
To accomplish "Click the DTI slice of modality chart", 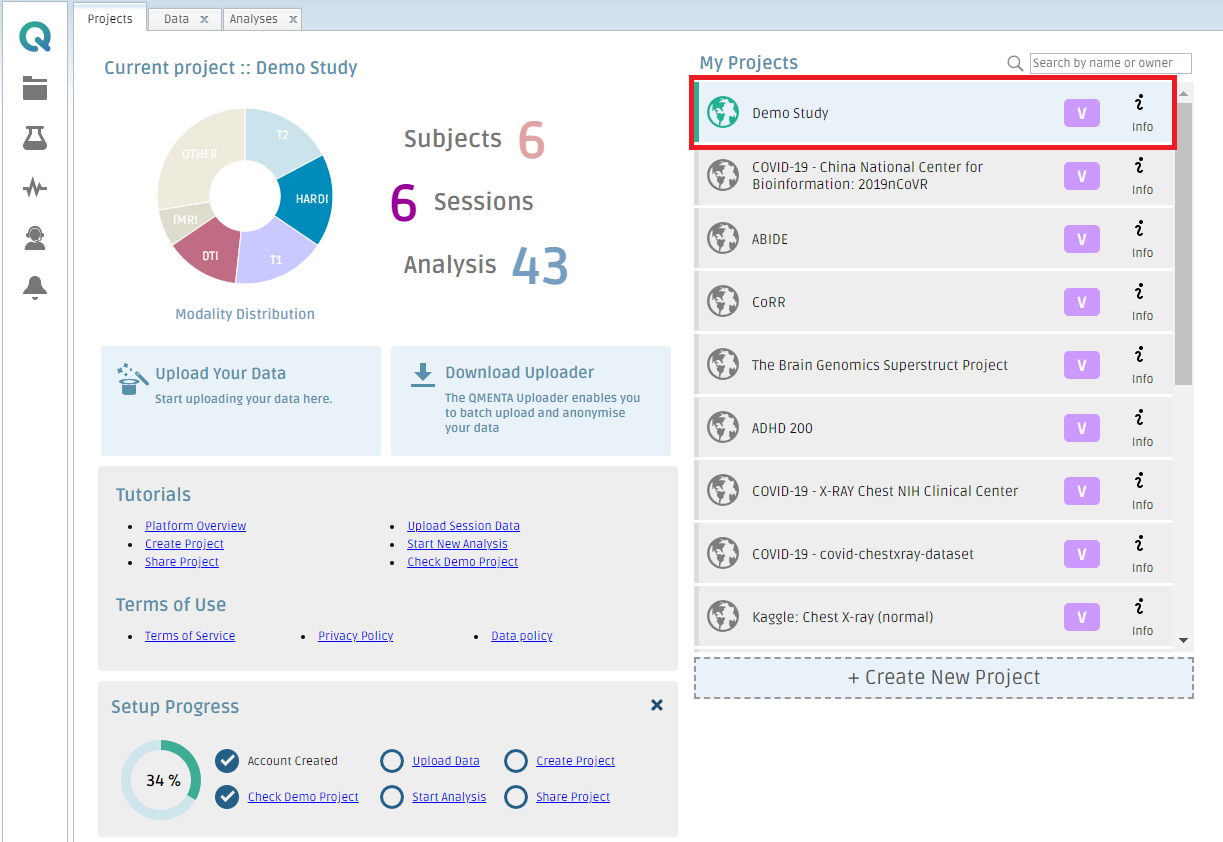I will click(210, 255).
